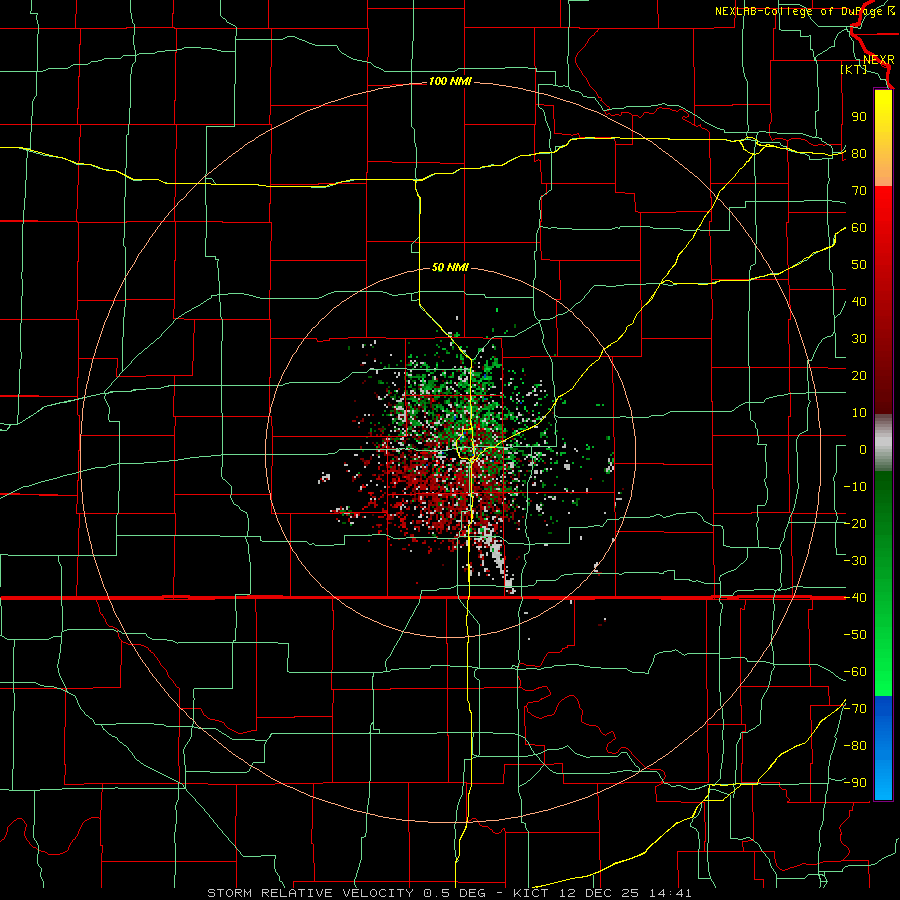Click the 100 NMI range ring label

tap(450, 82)
